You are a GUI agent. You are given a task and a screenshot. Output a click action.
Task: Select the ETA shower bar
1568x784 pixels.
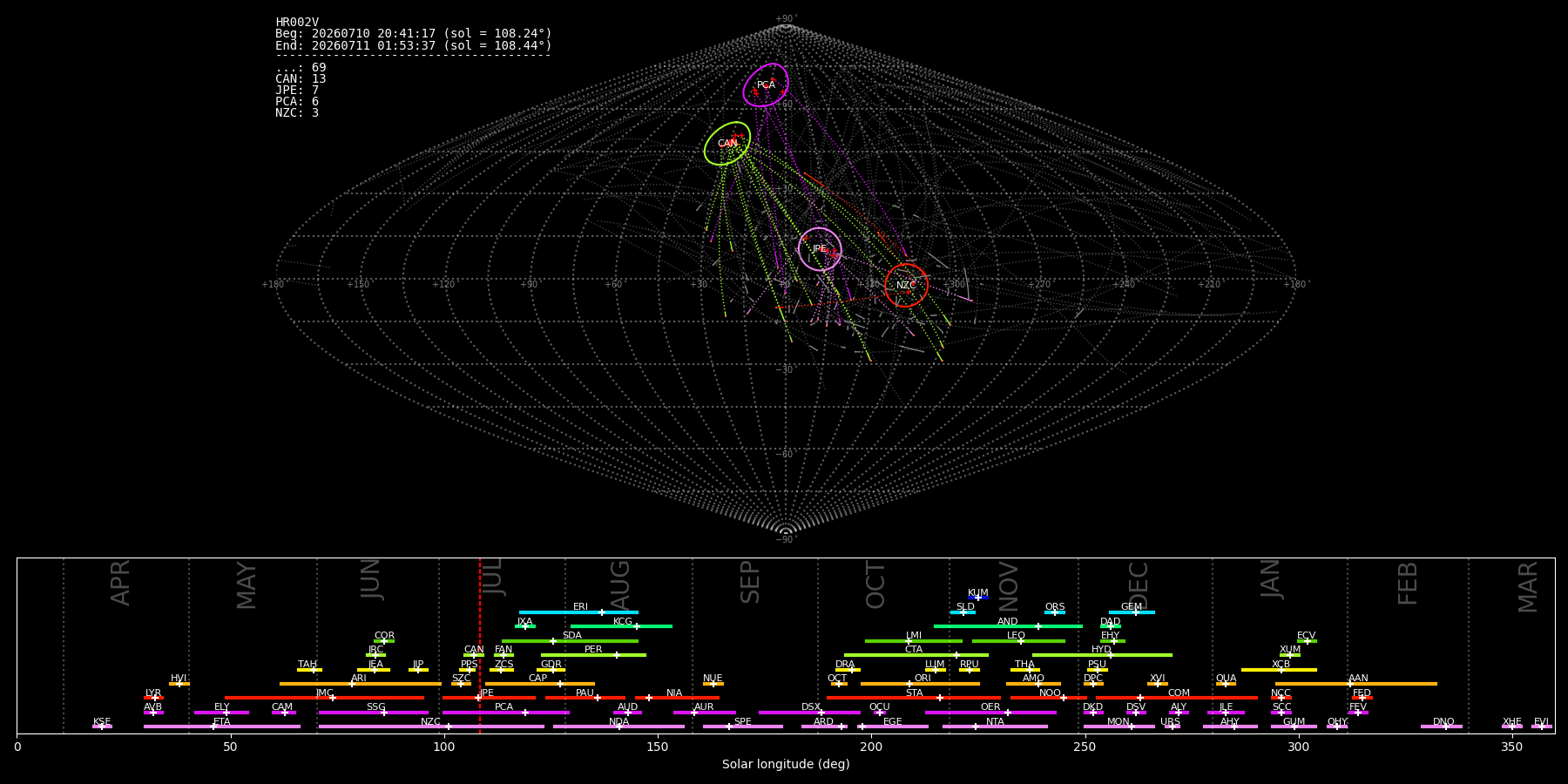[x=222, y=727]
